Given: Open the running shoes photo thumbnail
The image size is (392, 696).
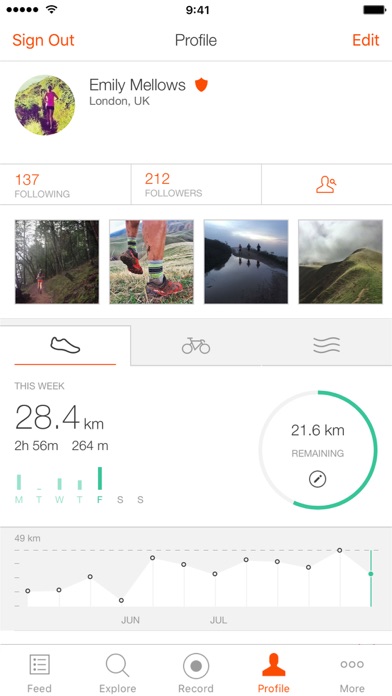Looking at the screenshot, I should (151, 262).
